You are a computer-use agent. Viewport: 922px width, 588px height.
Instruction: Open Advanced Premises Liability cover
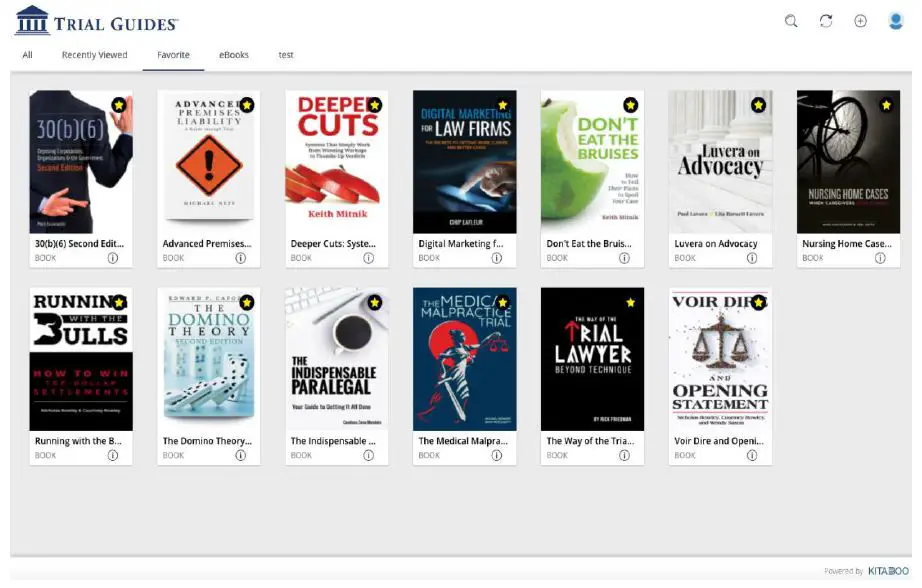209,162
